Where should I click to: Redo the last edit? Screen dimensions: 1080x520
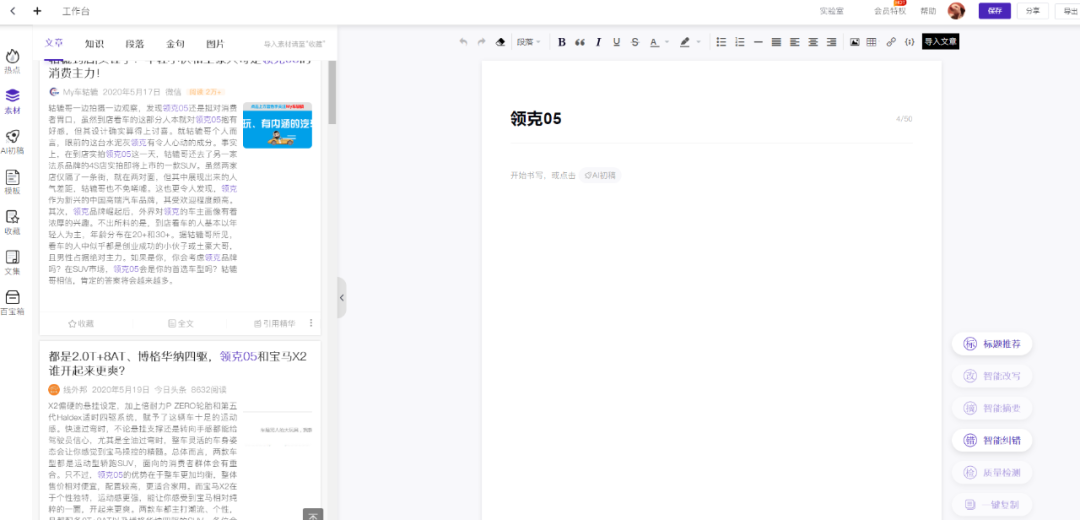pyautogui.click(x=481, y=42)
